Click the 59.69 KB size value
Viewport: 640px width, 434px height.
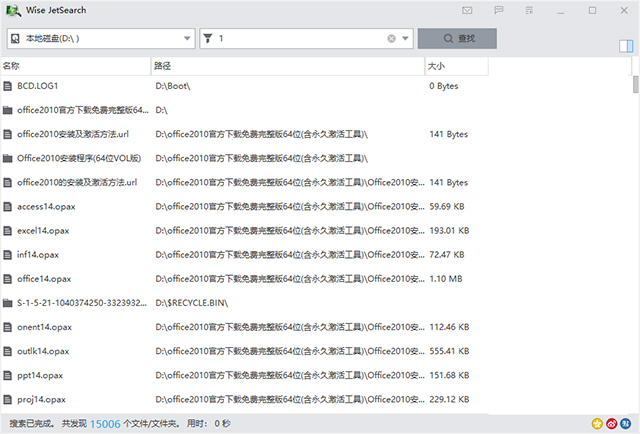(447, 206)
